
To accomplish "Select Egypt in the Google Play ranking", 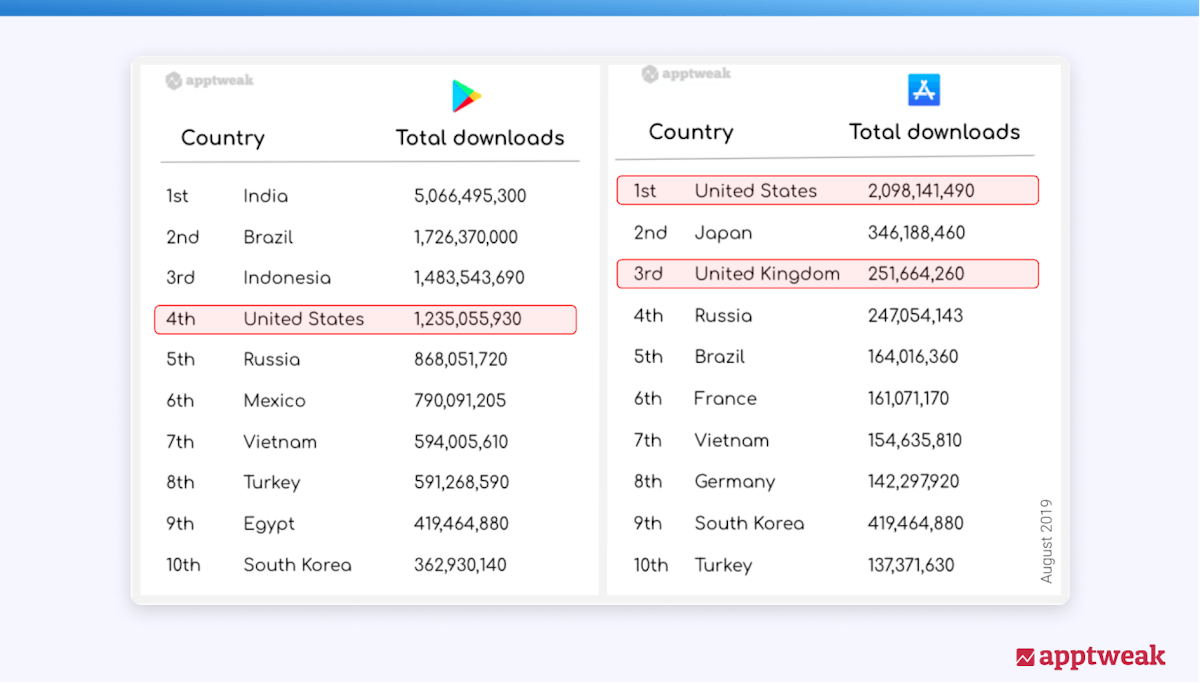I will (x=269, y=524).
